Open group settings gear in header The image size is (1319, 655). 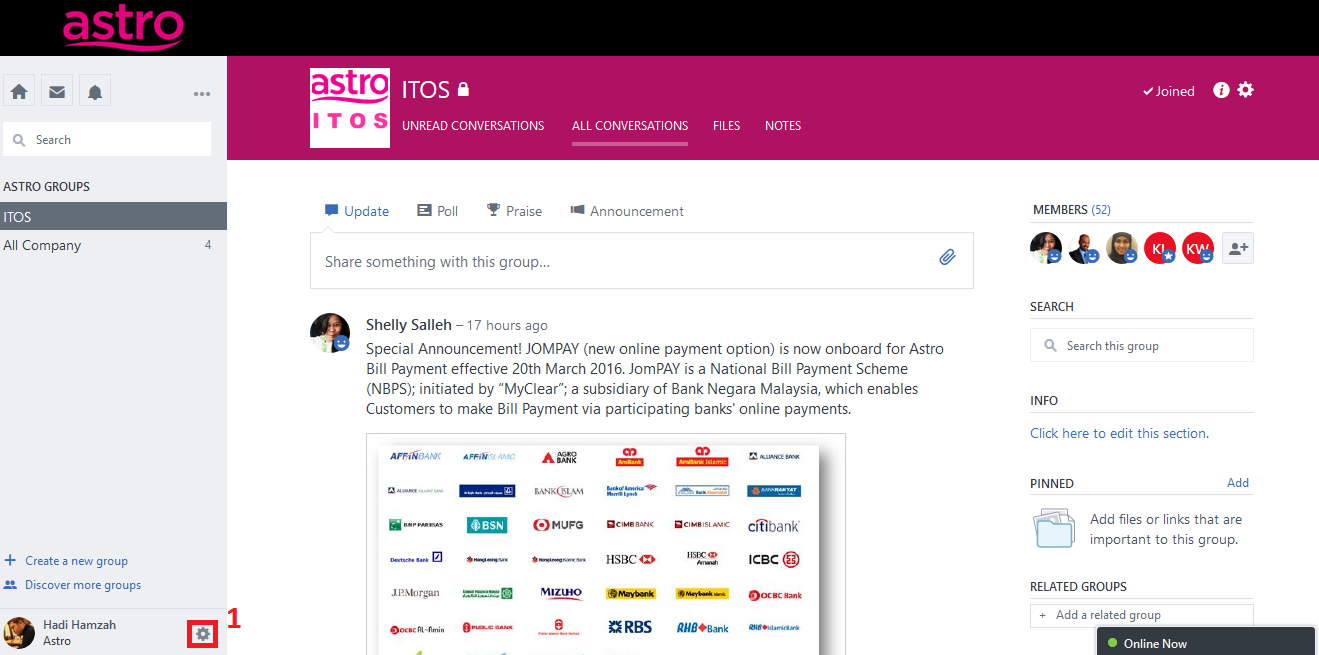[1245, 90]
